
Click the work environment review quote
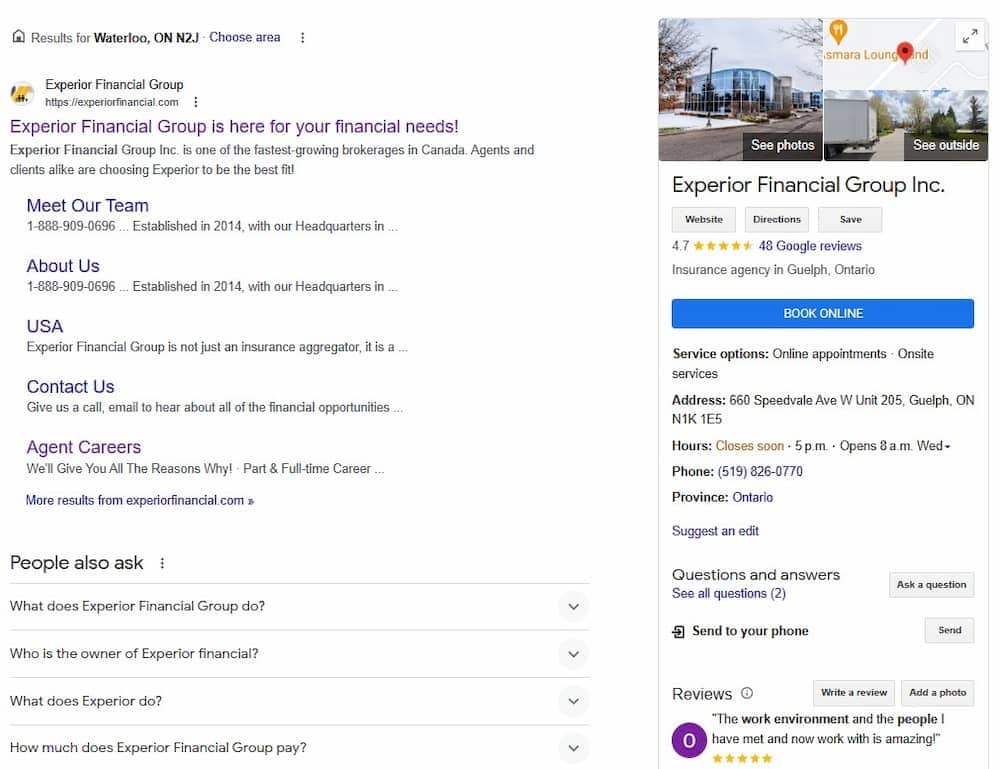[x=827, y=729]
